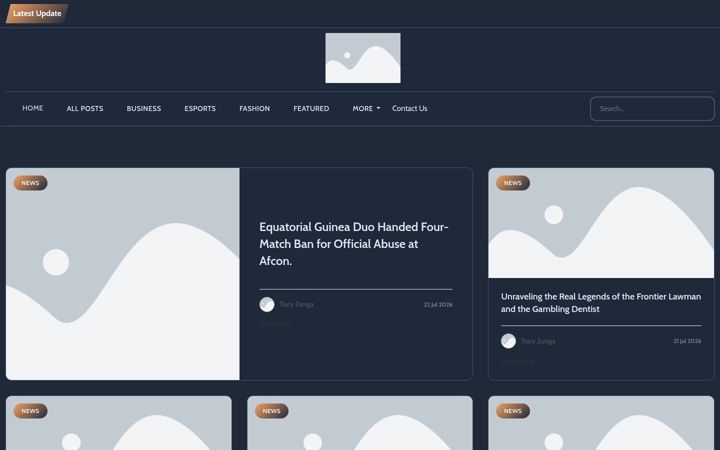Click the NEWS tag on the bottom-right card

(512, 411)
